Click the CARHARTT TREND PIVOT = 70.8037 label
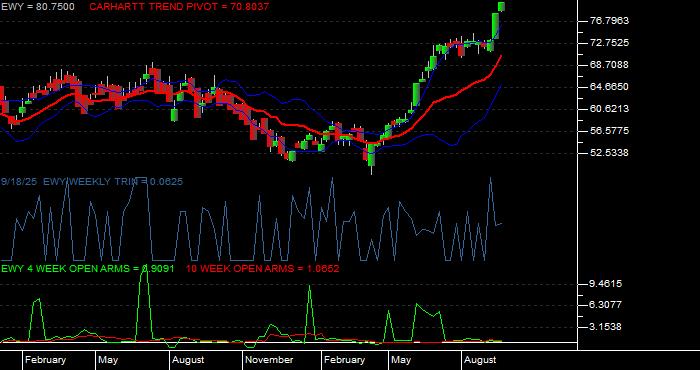The height and width of the screenshot is (370, 700). coord(179,7)
